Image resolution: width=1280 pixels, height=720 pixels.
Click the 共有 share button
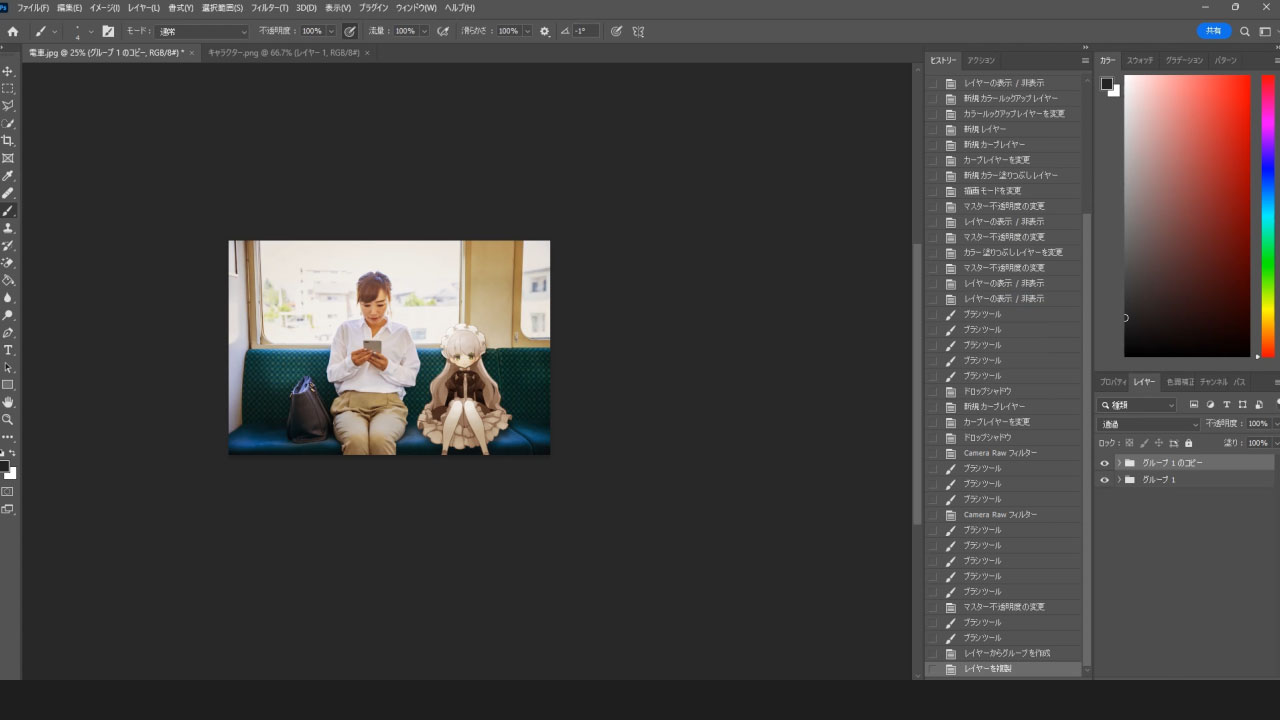[x=1214, y=31]
